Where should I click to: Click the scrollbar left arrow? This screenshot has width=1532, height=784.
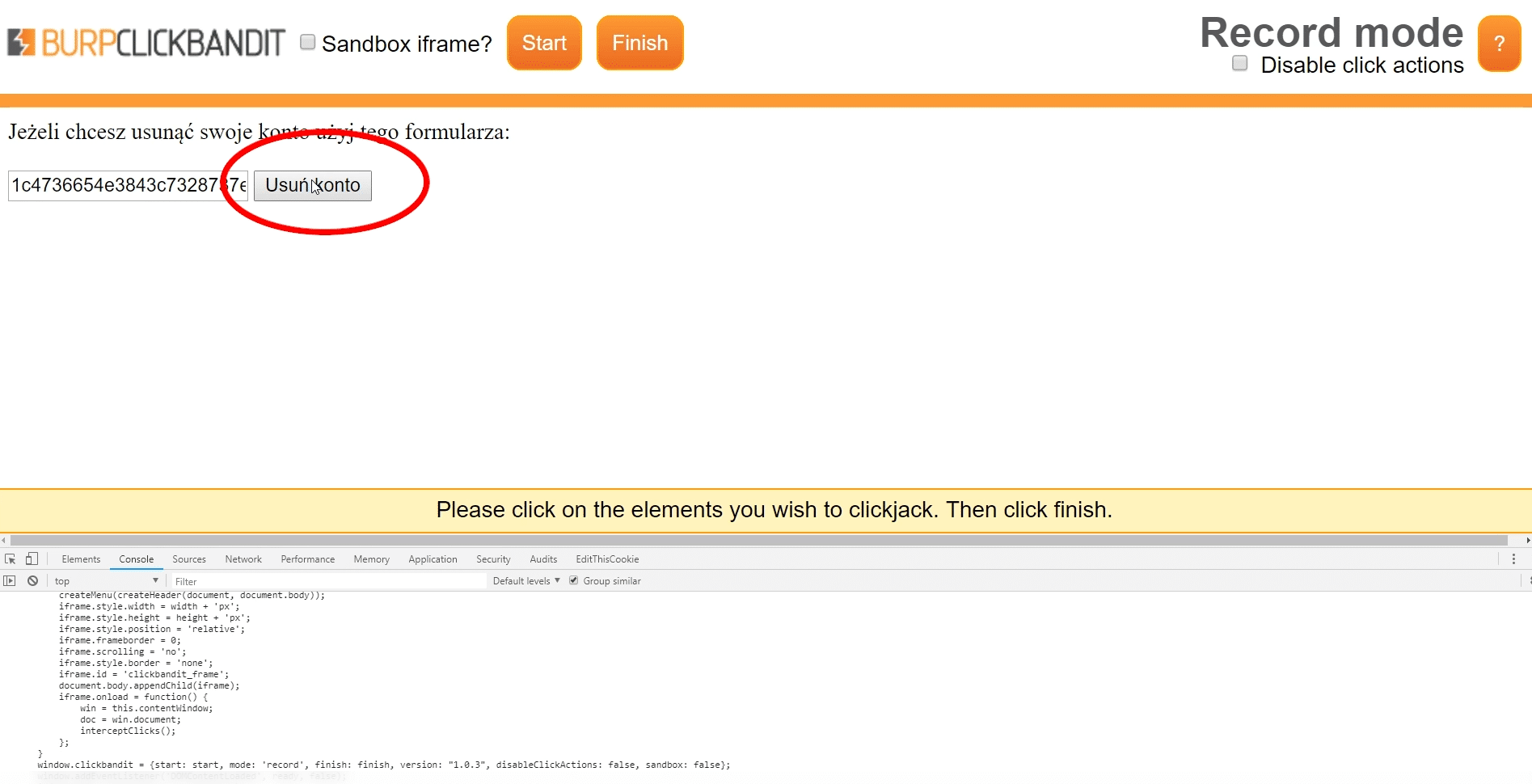coord(4,540)
